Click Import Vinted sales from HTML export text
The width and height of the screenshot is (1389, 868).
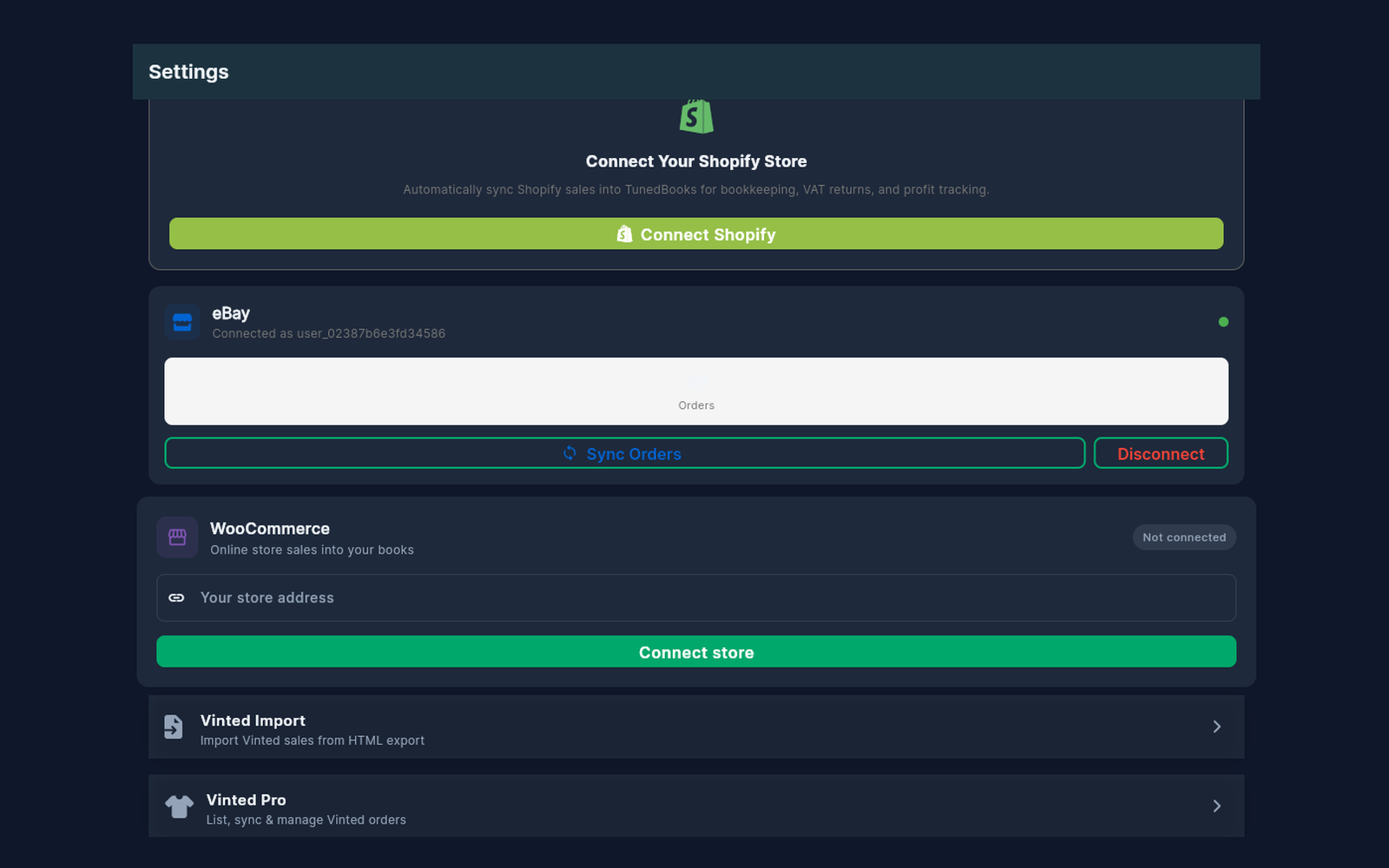click(x=313, y=740)
